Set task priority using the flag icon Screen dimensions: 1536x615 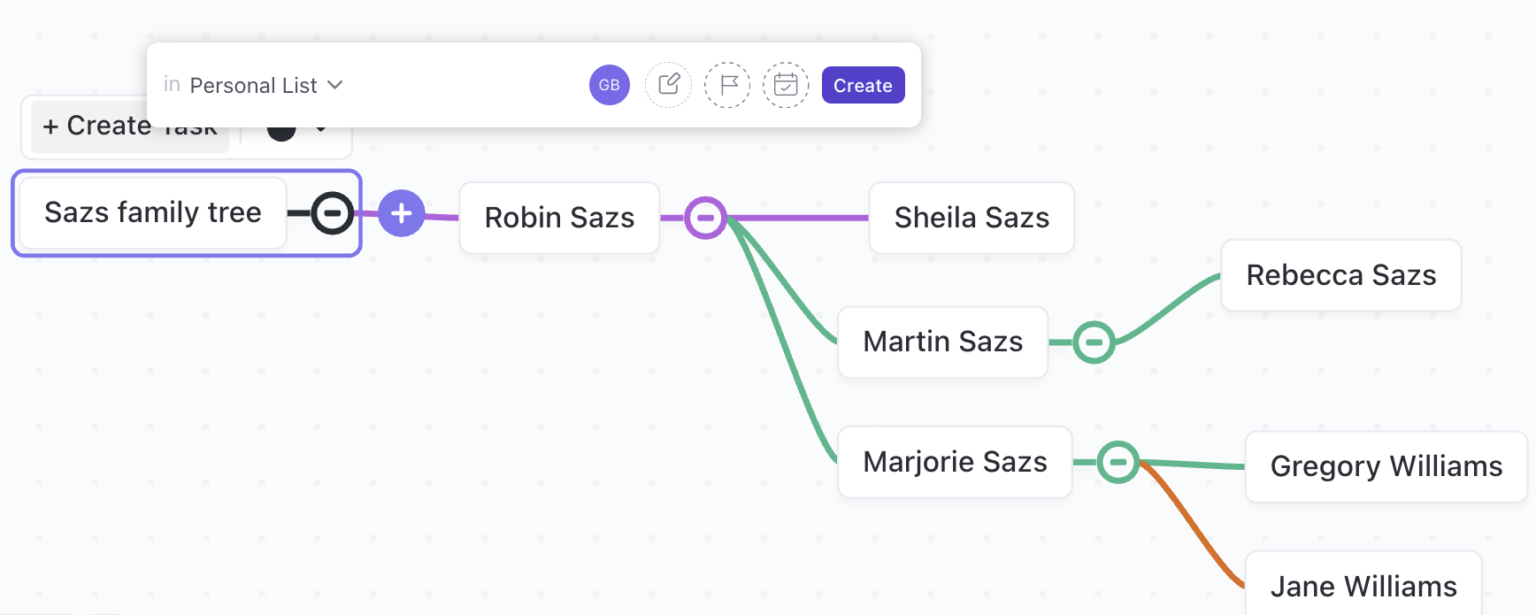(727, 85)
